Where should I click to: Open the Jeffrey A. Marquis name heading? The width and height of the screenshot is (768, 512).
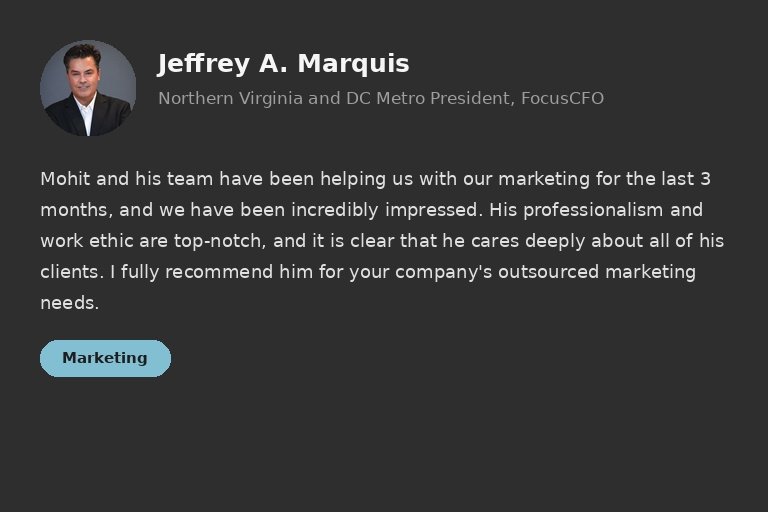click(283, 64)
